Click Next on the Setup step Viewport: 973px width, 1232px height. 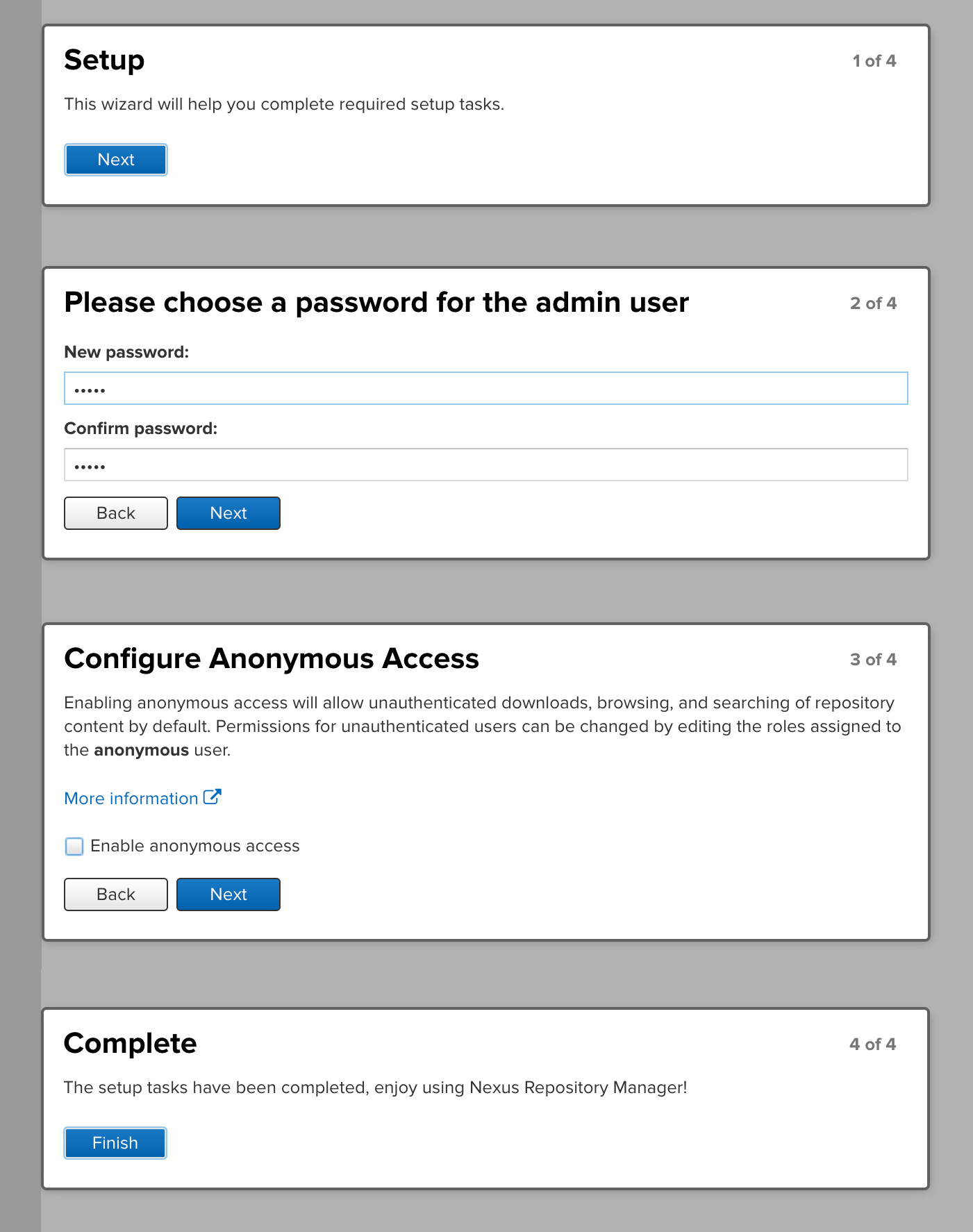[x=116, y=160]
